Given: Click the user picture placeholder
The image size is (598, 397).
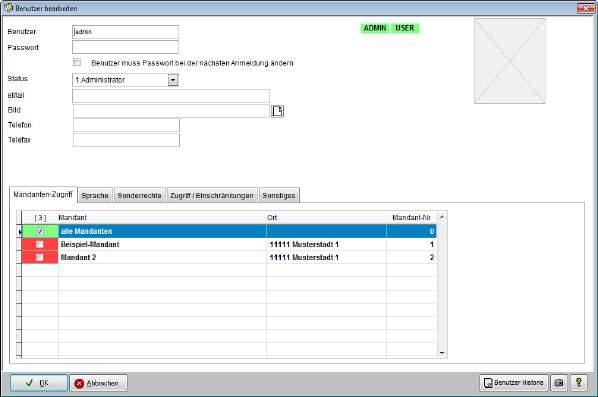Looking at the screenshot, I should tap(510, 61).
